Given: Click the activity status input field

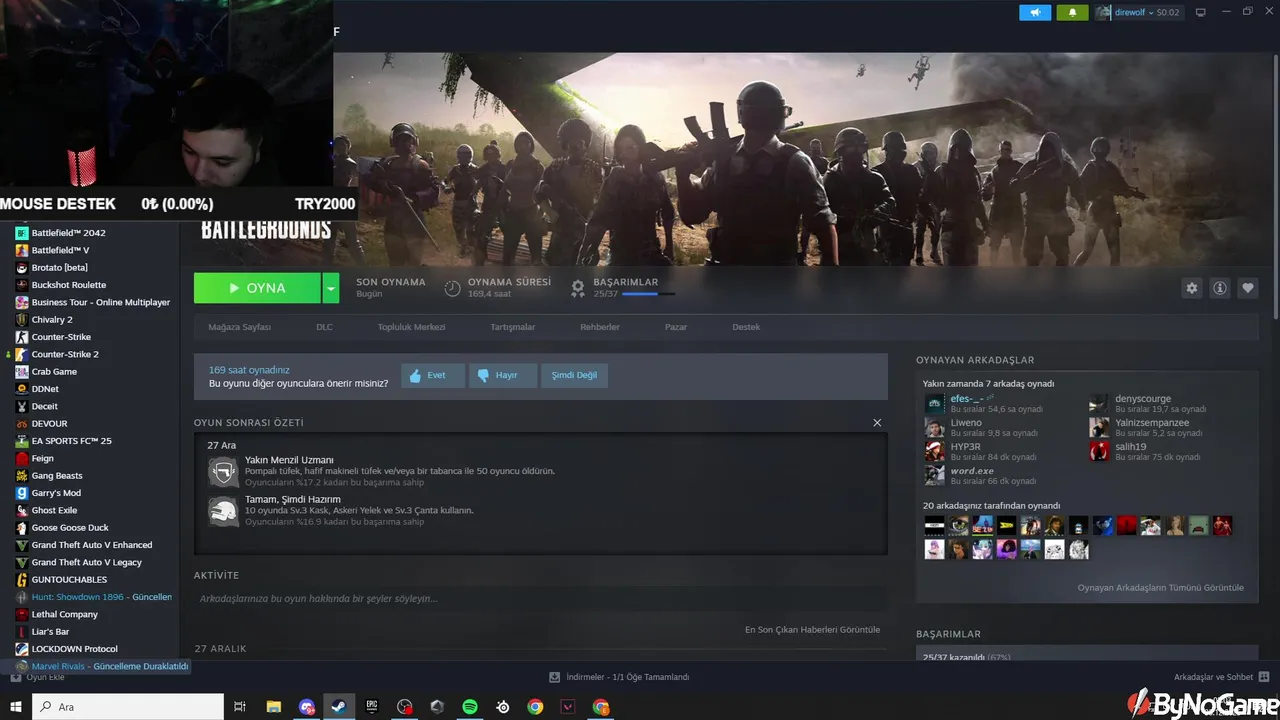Looking at the screenshot, I should pos(540,599).
